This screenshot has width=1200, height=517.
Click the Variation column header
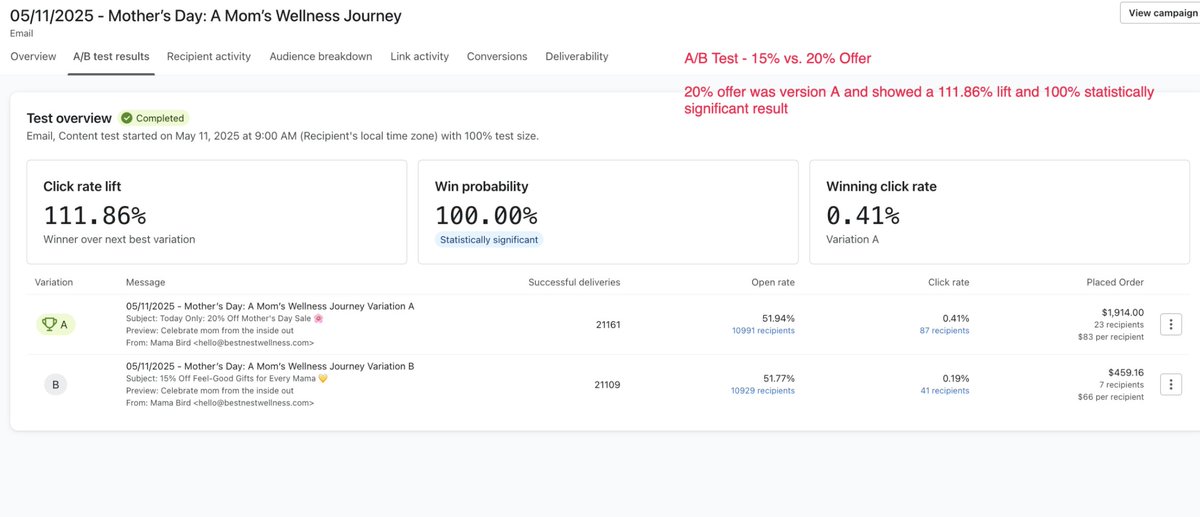click(x=54, y=282)
